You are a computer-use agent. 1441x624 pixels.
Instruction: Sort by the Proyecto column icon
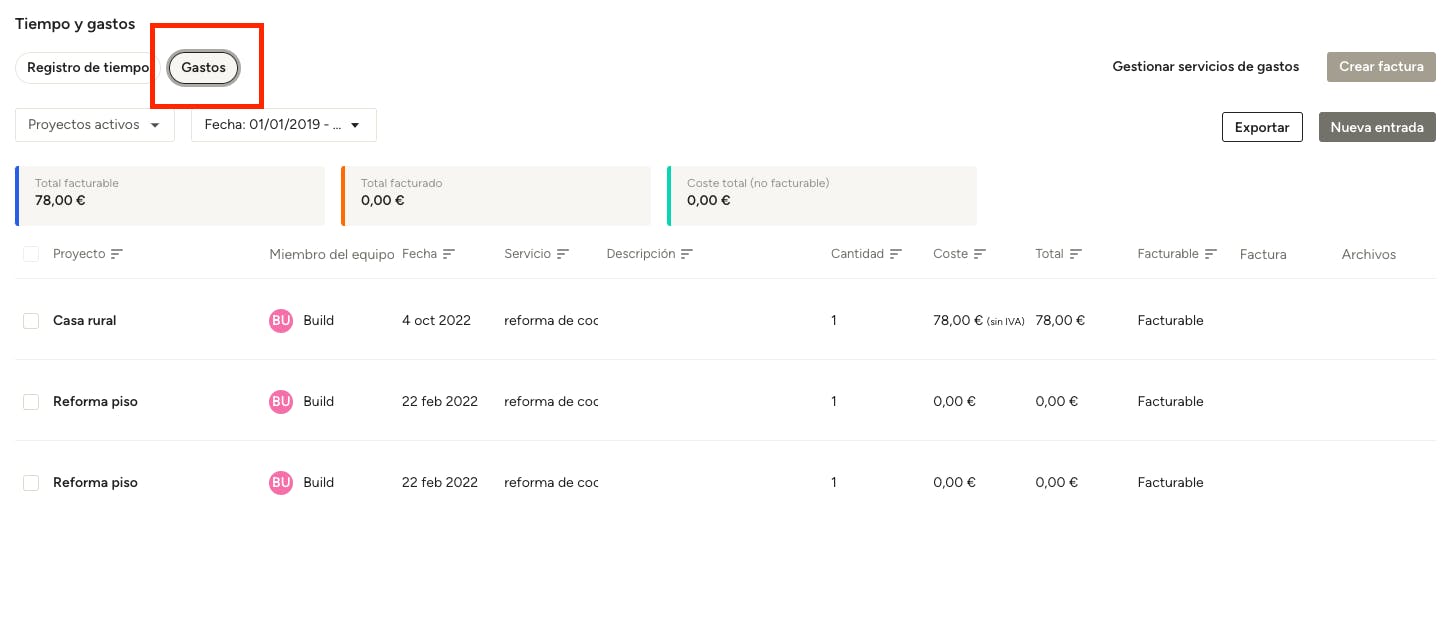[116, 254]
